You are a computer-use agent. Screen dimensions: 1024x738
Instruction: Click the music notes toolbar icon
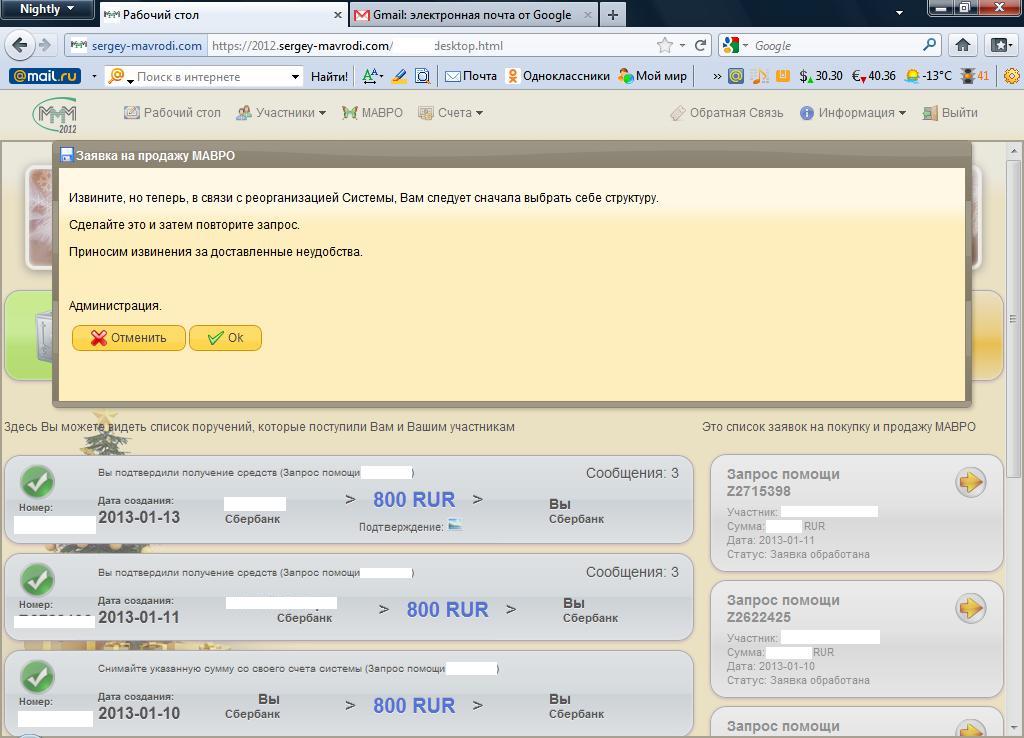click(760, 76)
